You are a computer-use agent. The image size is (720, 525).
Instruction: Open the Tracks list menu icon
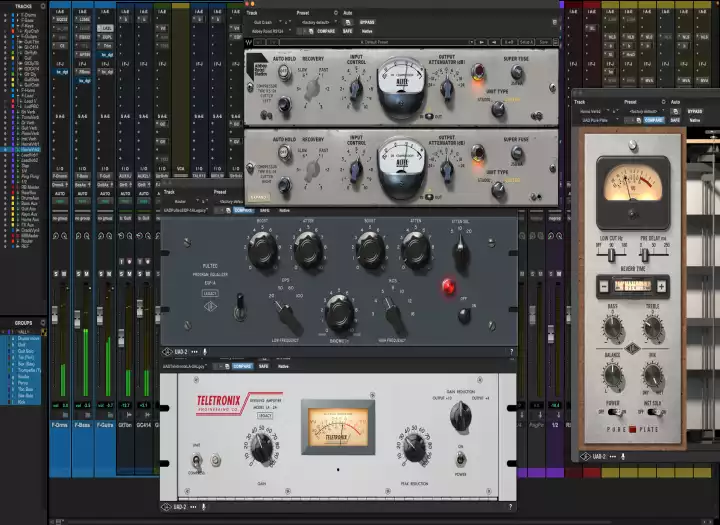[43, 6]
